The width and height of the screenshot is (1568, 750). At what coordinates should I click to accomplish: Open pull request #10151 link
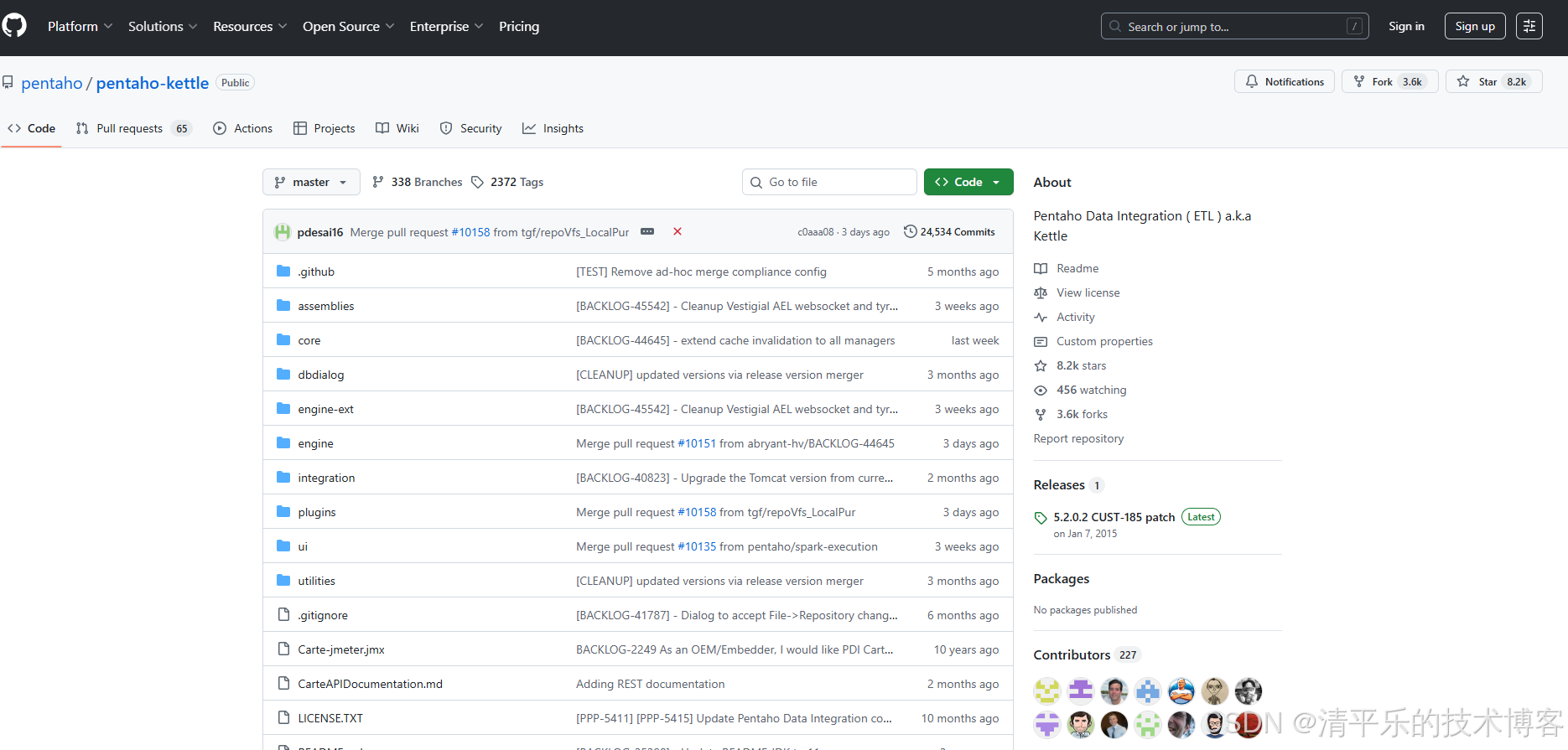point(697,443)
